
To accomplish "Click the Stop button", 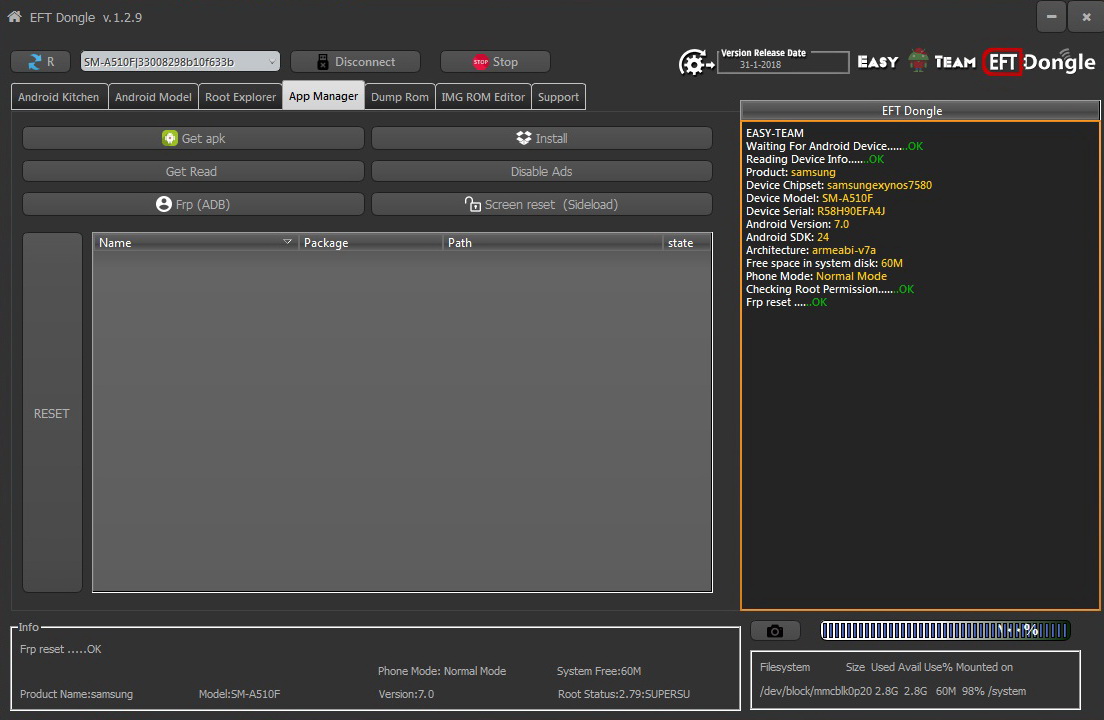I will 495,62.
